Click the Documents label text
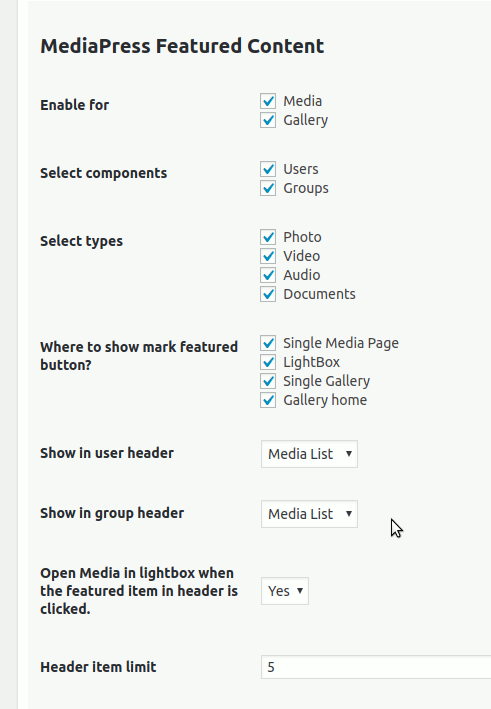Image resolution: width=491 pixels, height=709 pixels. [x=319, y=294]
